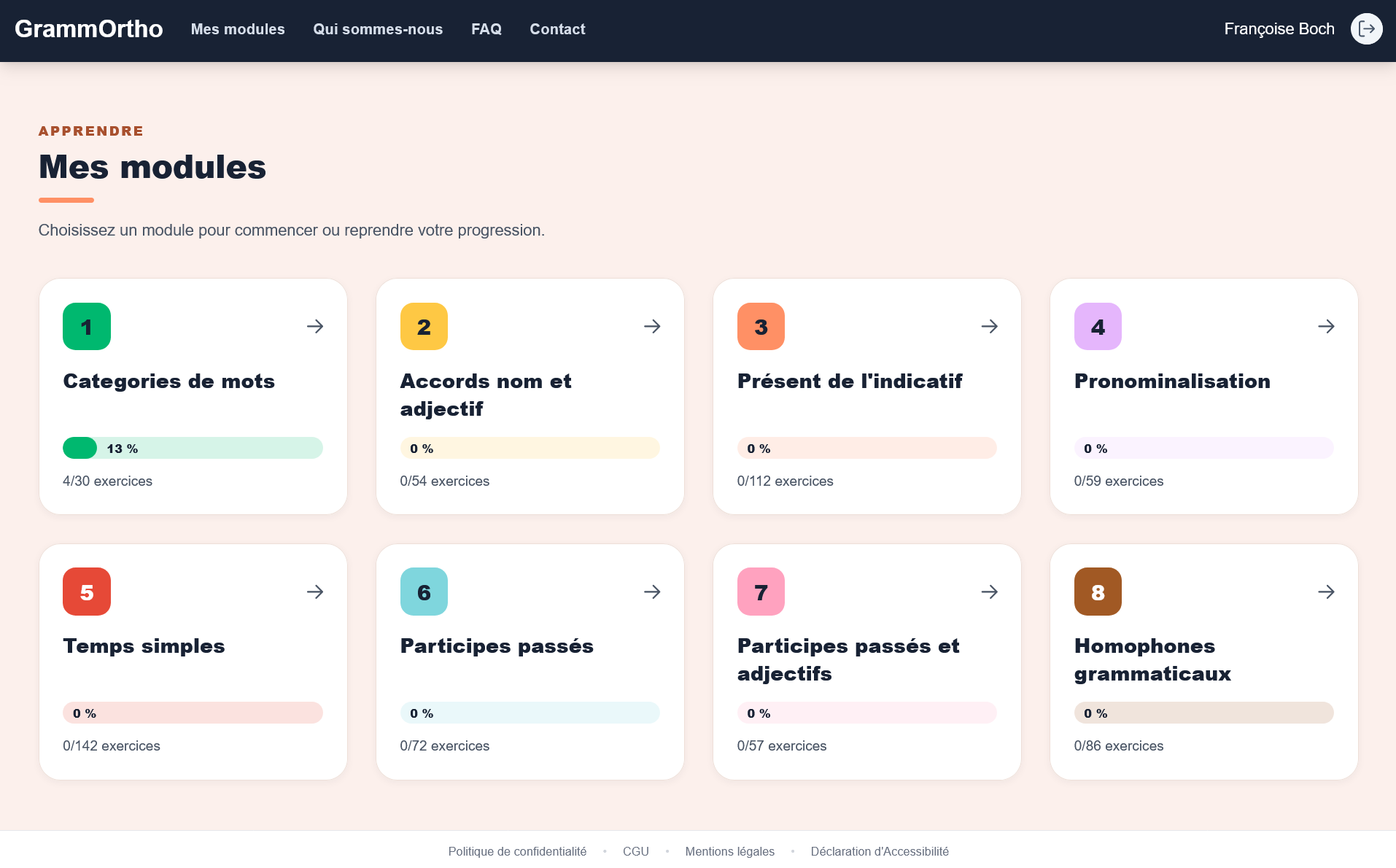This screenshot has width=1396, height=868.
Task: Click the green number 1 module badge
Action: click(87, 326)
